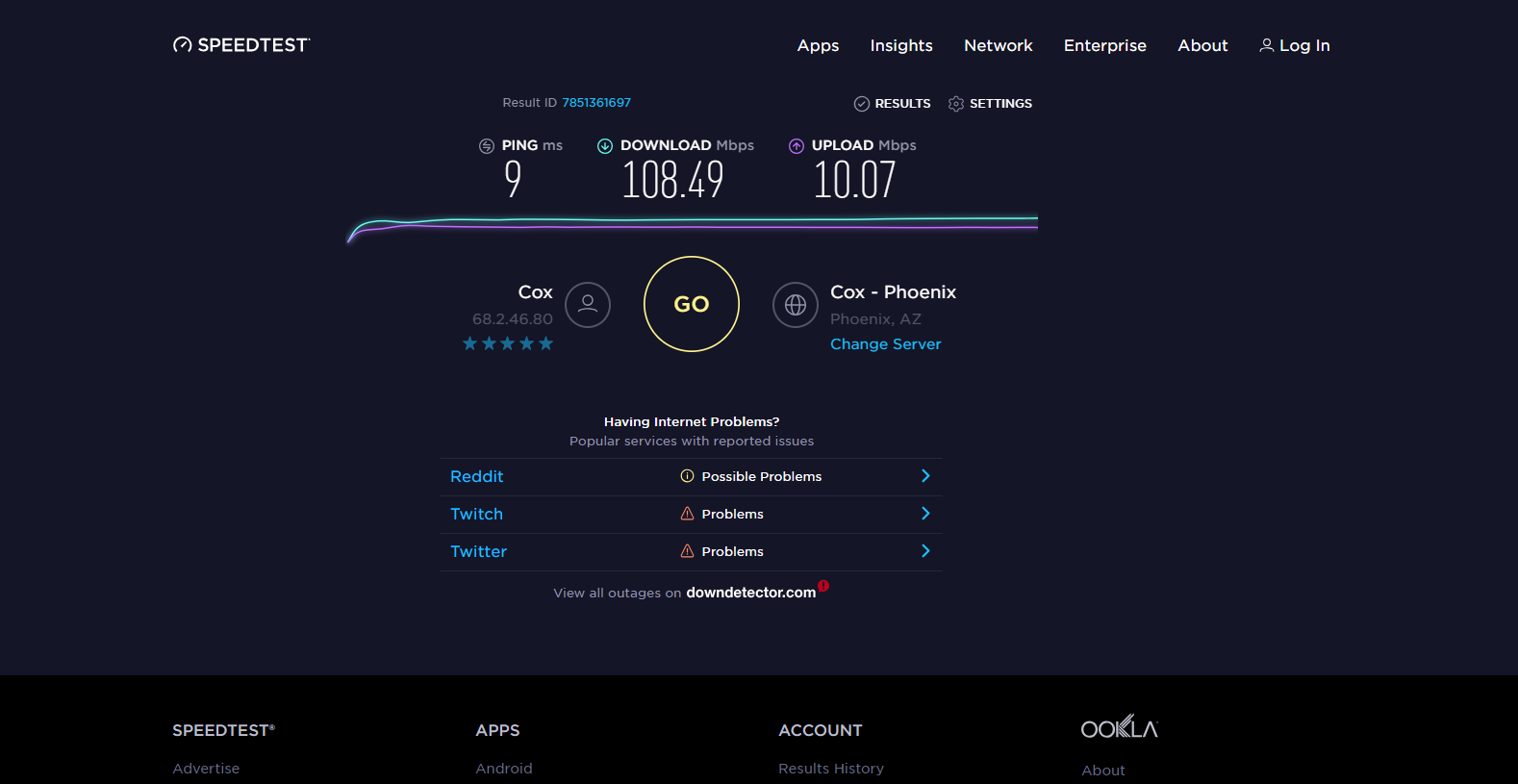
Task: Click the Cox user profile icon
Action: pyautogui.click(x=588, y=305)
